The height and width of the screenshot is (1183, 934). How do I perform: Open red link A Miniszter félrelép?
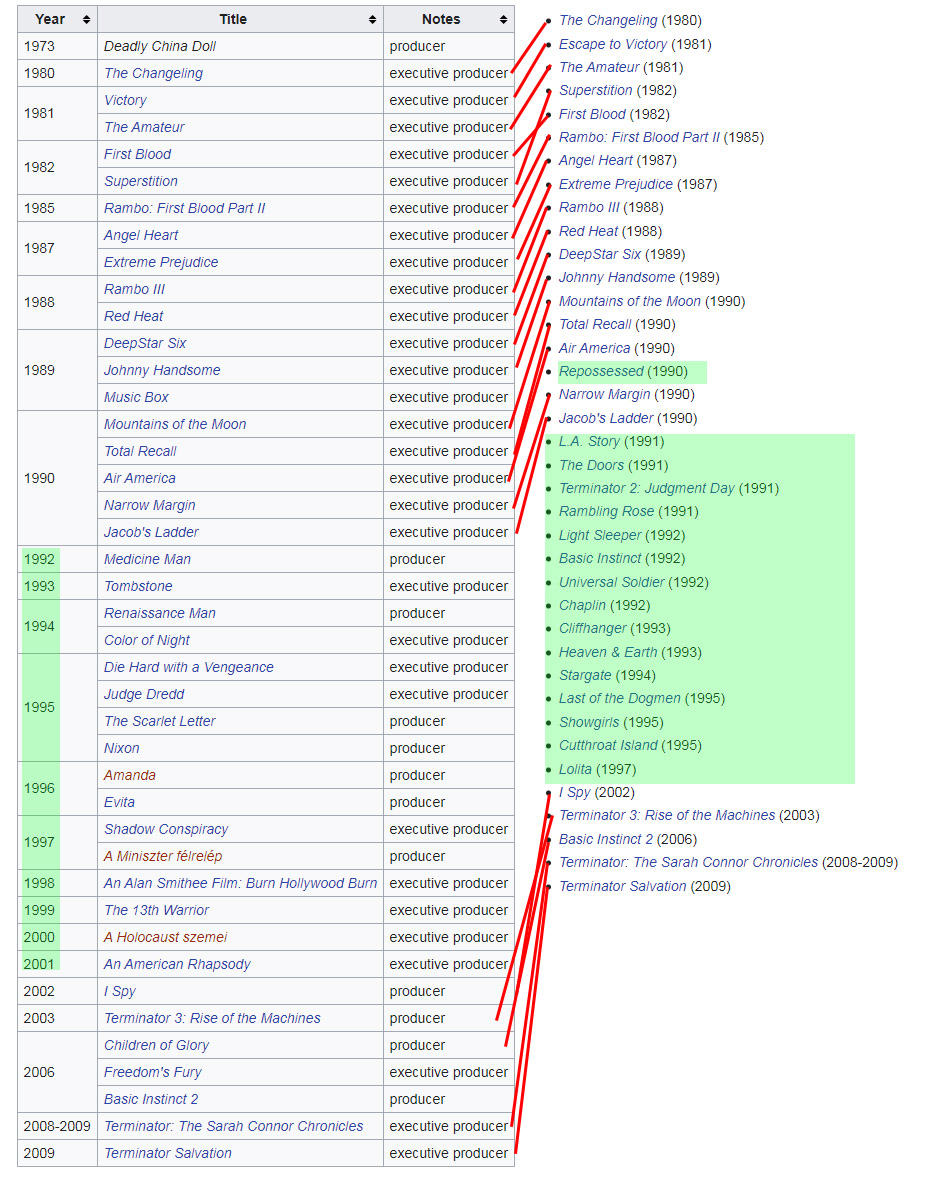tap(163, 856)
